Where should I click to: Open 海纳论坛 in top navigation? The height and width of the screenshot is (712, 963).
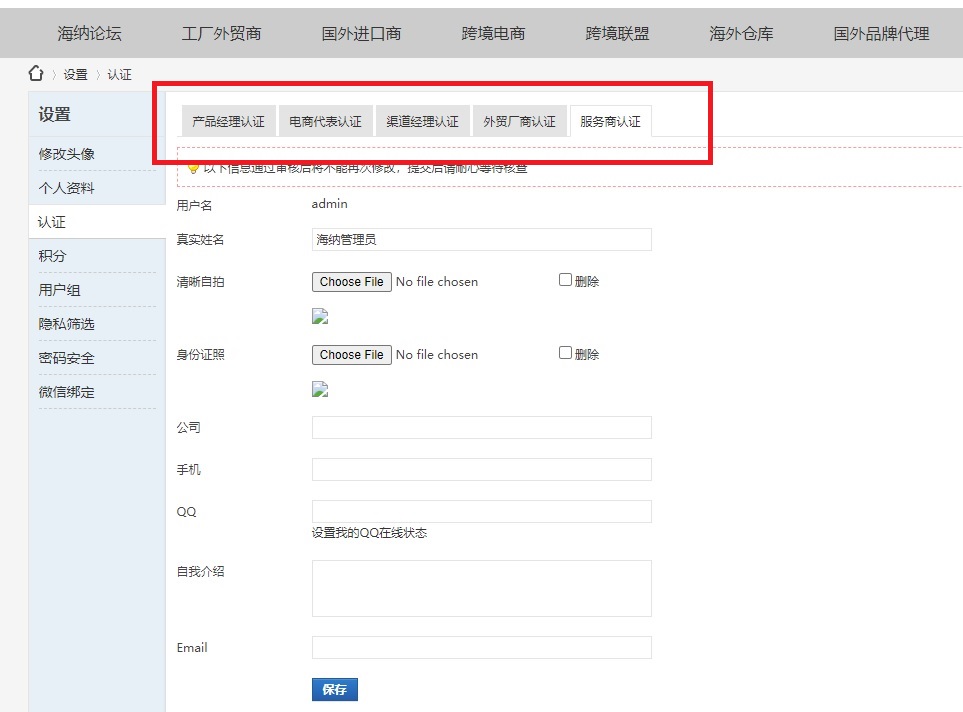[x=89, y=33]
